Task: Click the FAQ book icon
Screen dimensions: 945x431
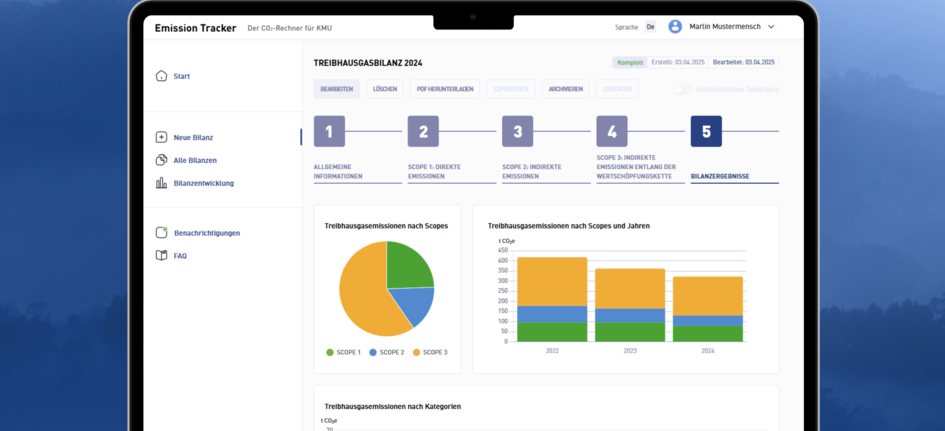Action: (x=161, y=256)
